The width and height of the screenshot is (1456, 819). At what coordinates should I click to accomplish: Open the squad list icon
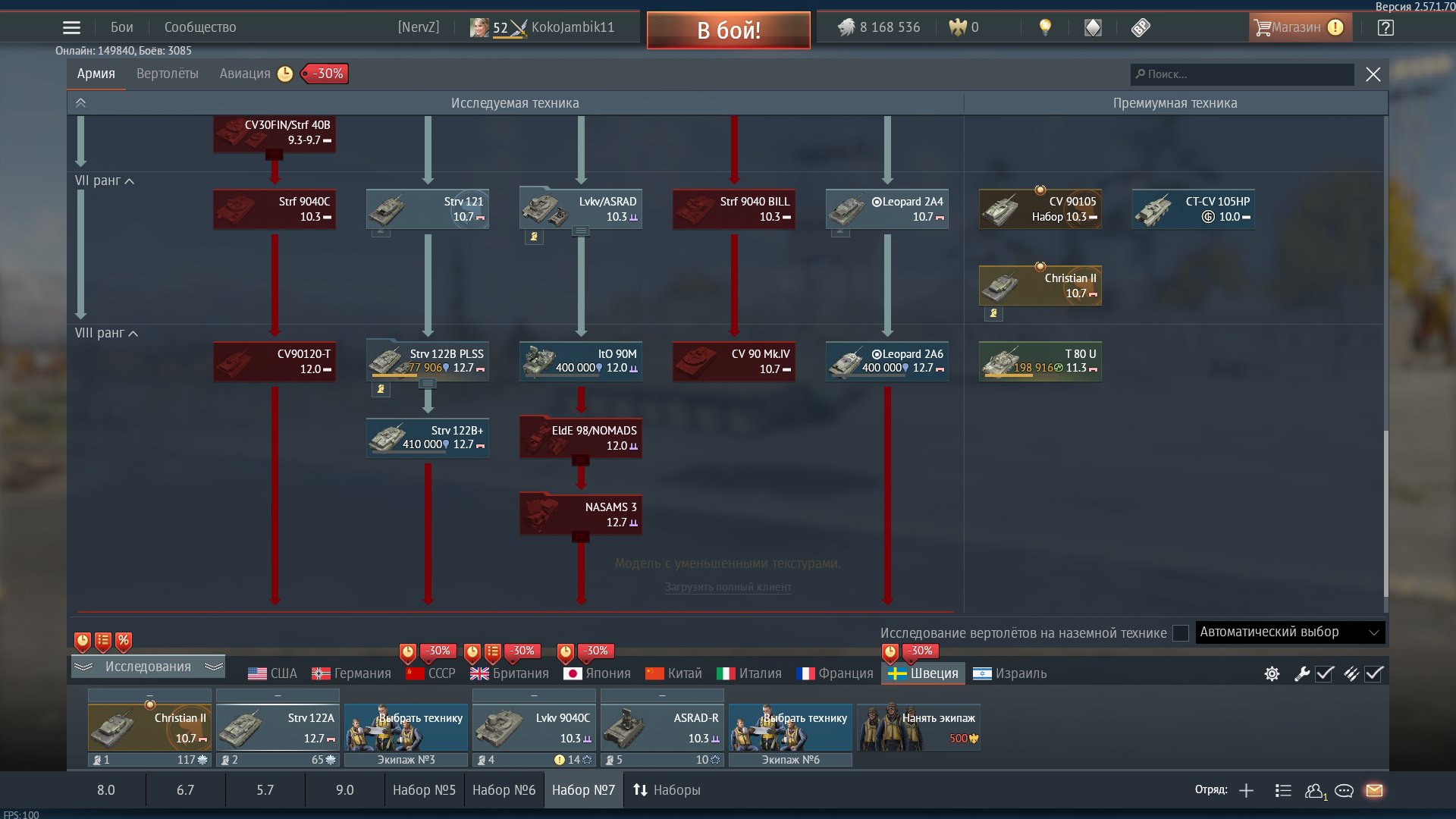pos(1283,790)
